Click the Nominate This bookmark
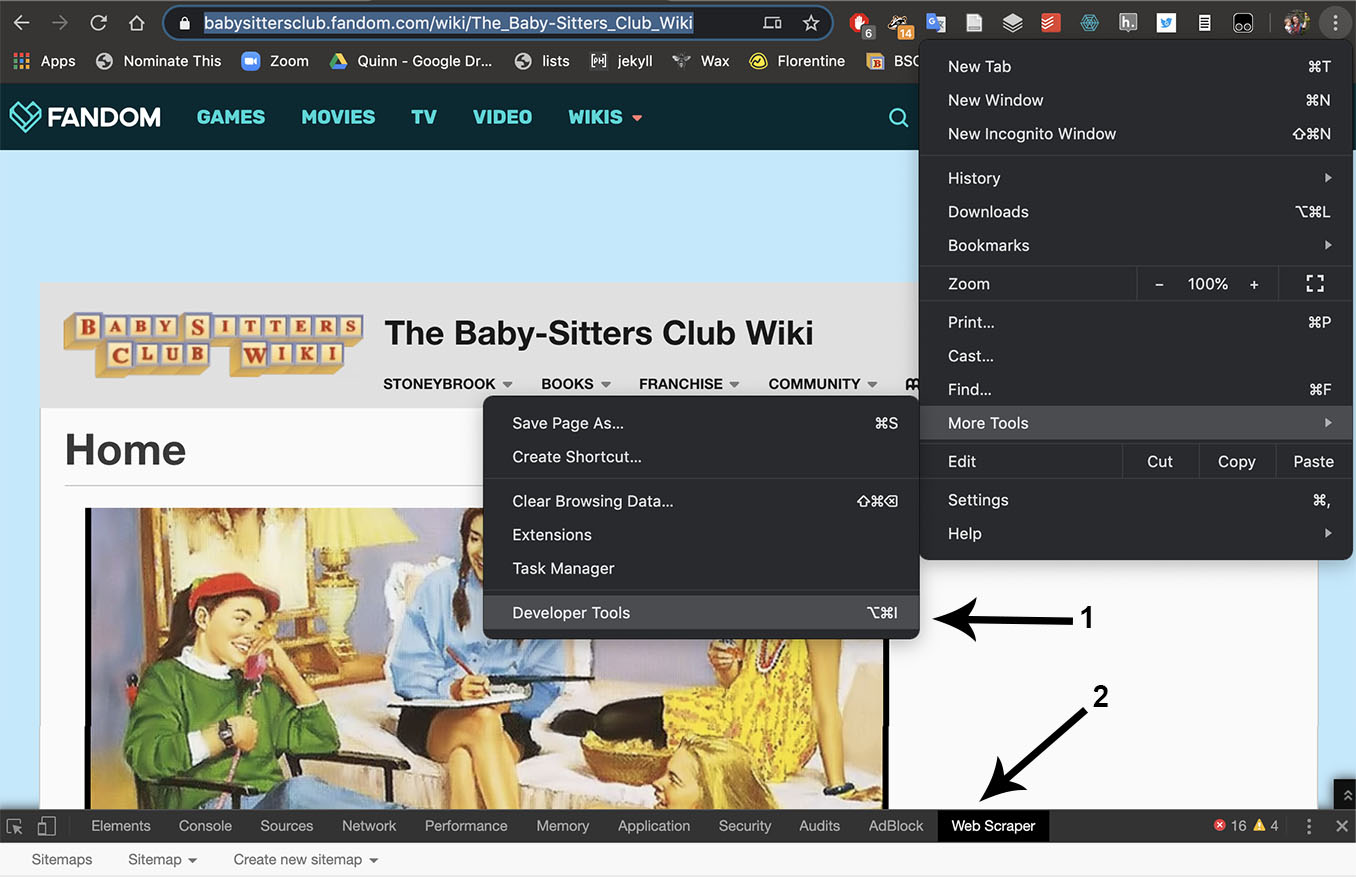 coord(171,61)
